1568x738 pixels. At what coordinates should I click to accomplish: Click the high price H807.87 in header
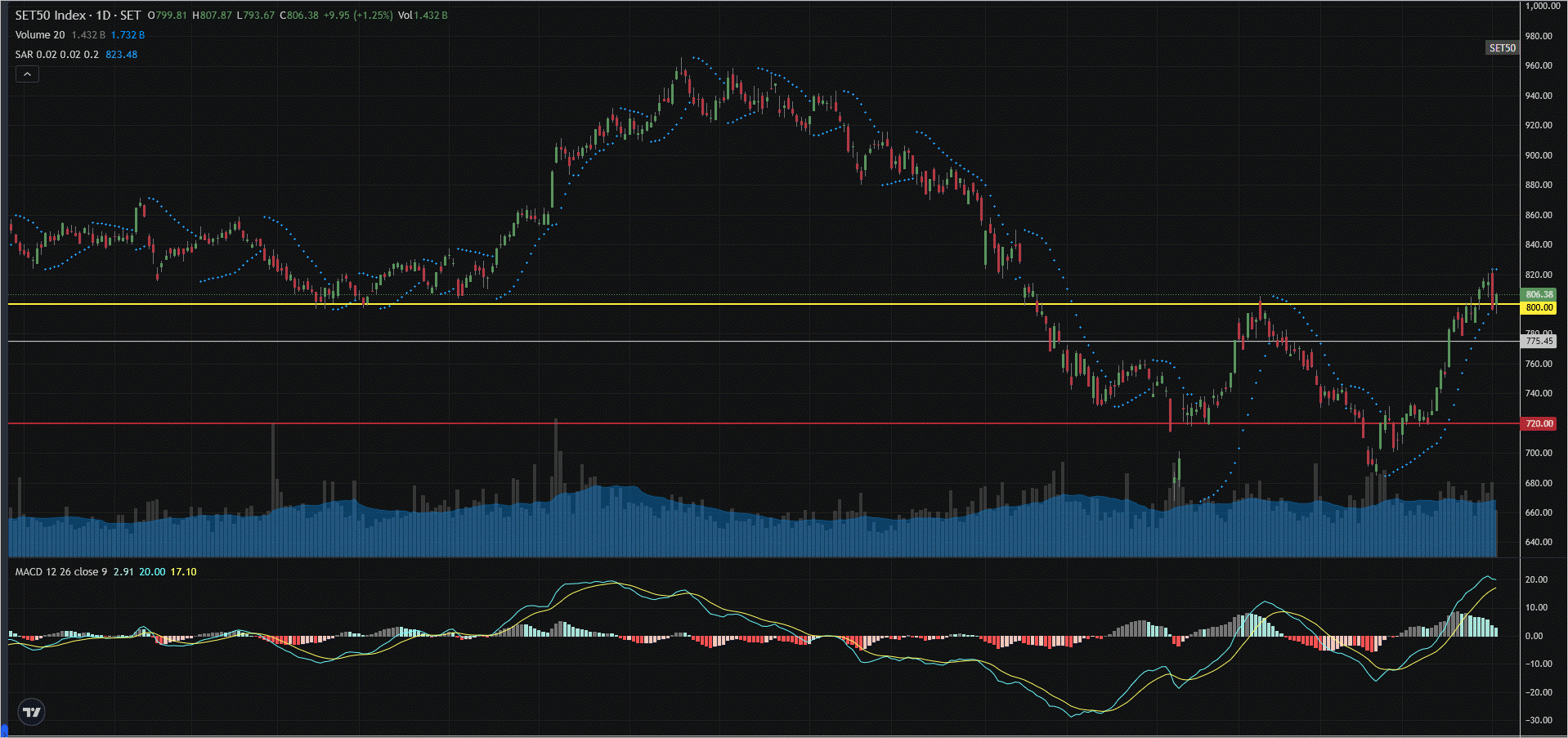click(x=213, y=16)
